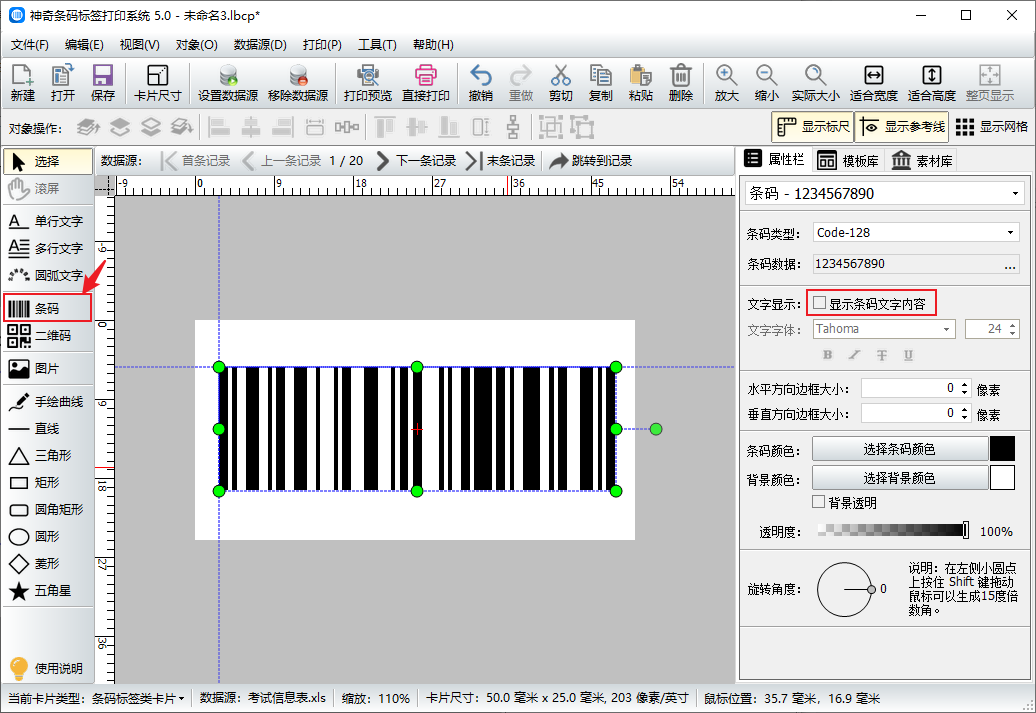Choose the 单行文字 single-line text tool
The width and height of the screenshot is (1036, 713).
(47, 221)
